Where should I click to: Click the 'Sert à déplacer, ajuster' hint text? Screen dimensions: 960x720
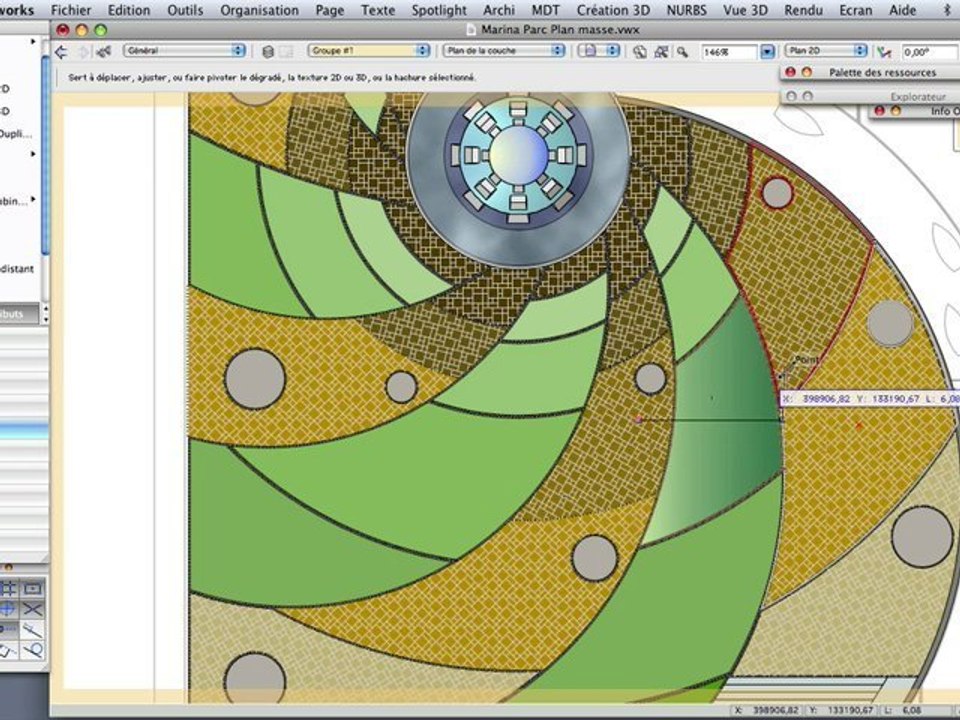pyautogui.click(x=271, y=77)
